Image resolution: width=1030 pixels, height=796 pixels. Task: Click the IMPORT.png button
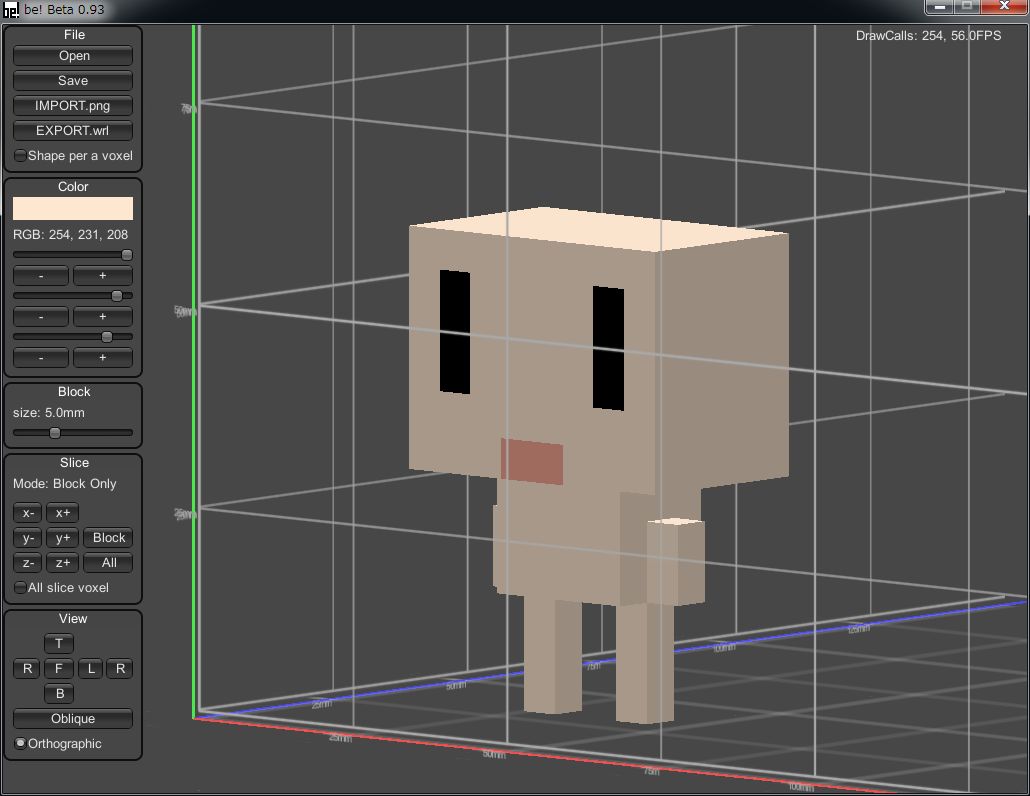pyautogui.click(x=73, y=106)
